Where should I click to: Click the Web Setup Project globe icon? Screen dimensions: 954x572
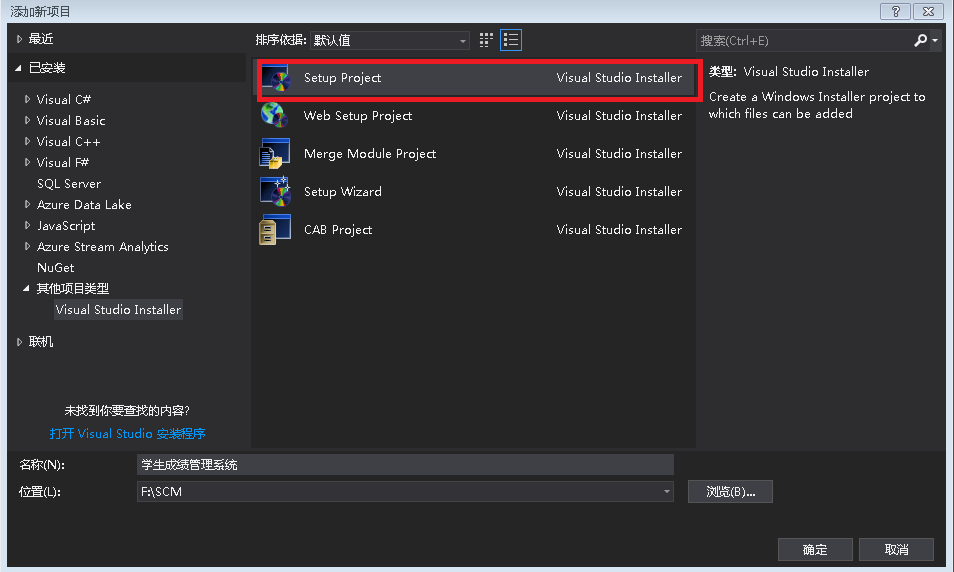pyautogui.click(x=274, y=115)
